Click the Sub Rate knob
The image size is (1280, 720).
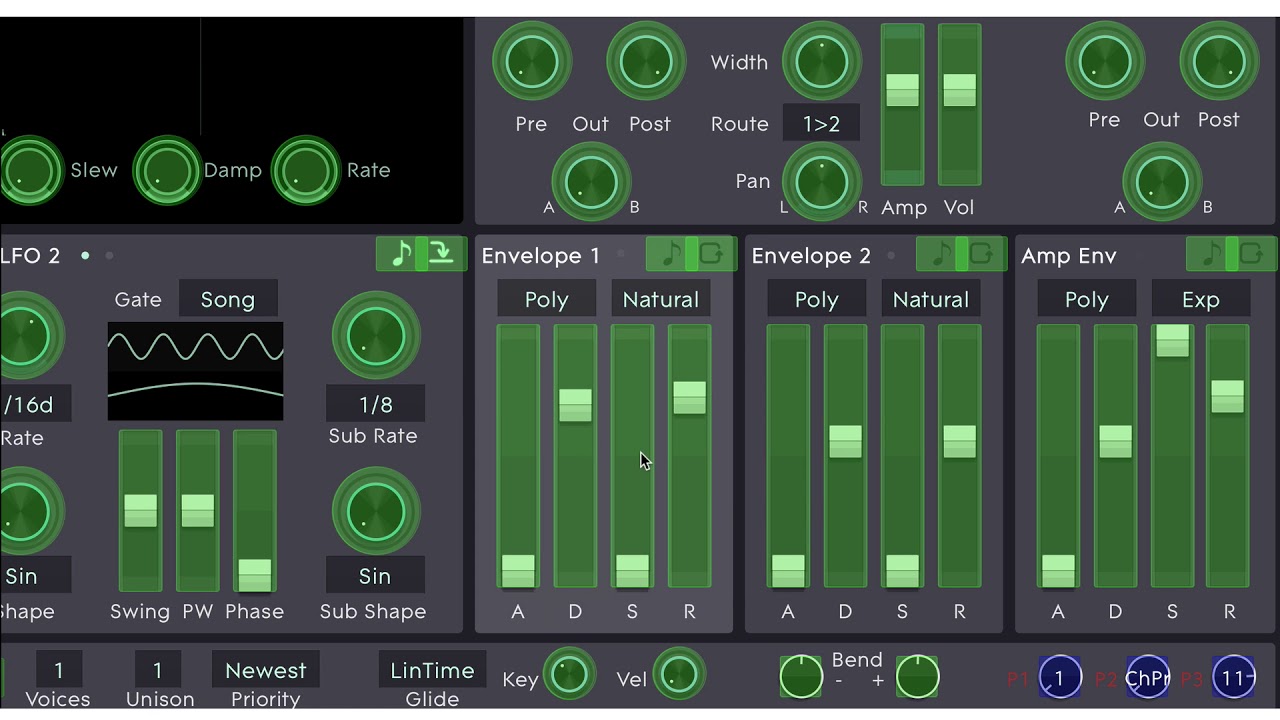point(376,336)
